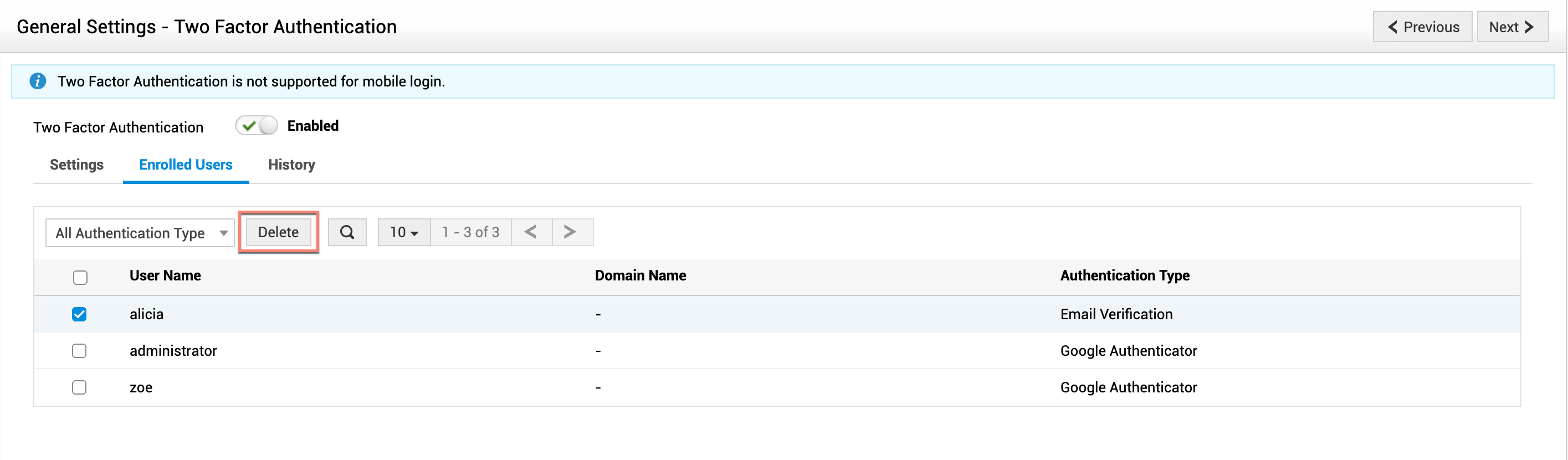
Task: Open the All Authentication Type dropdown
Action: tap(140, 233)
